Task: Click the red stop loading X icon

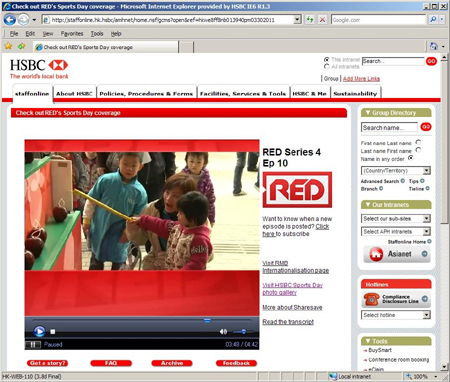Action: click(x=322, y=20)
